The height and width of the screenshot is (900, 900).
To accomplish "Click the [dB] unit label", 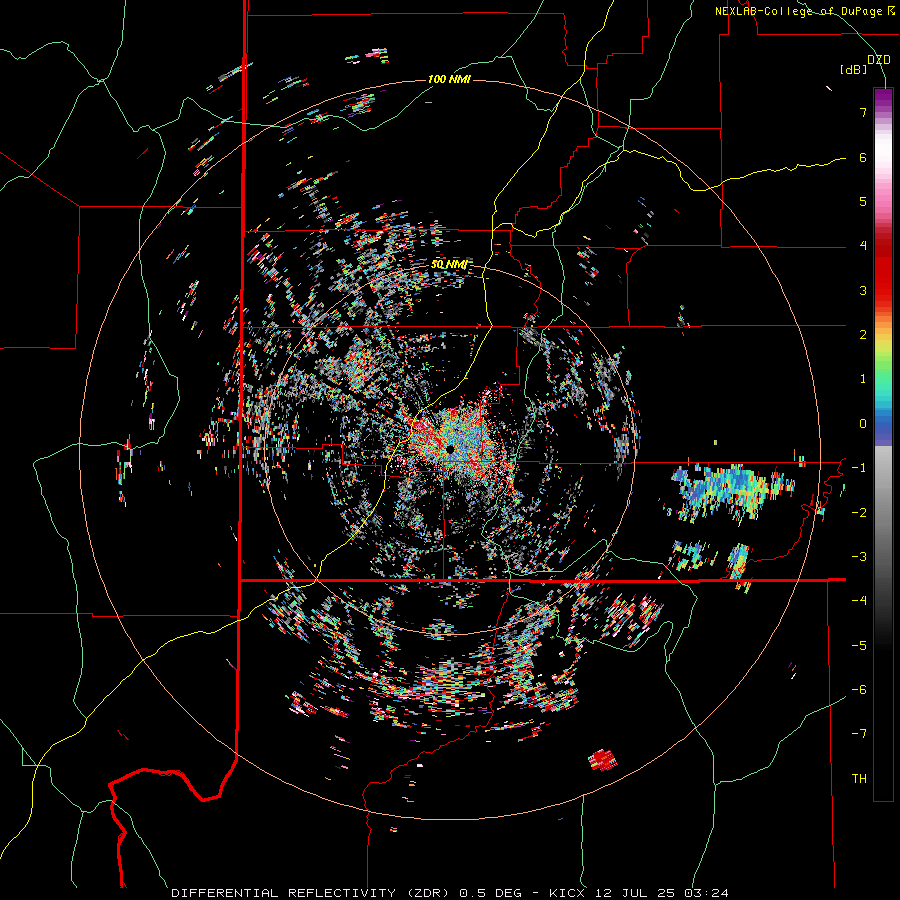I will point(854,70).
